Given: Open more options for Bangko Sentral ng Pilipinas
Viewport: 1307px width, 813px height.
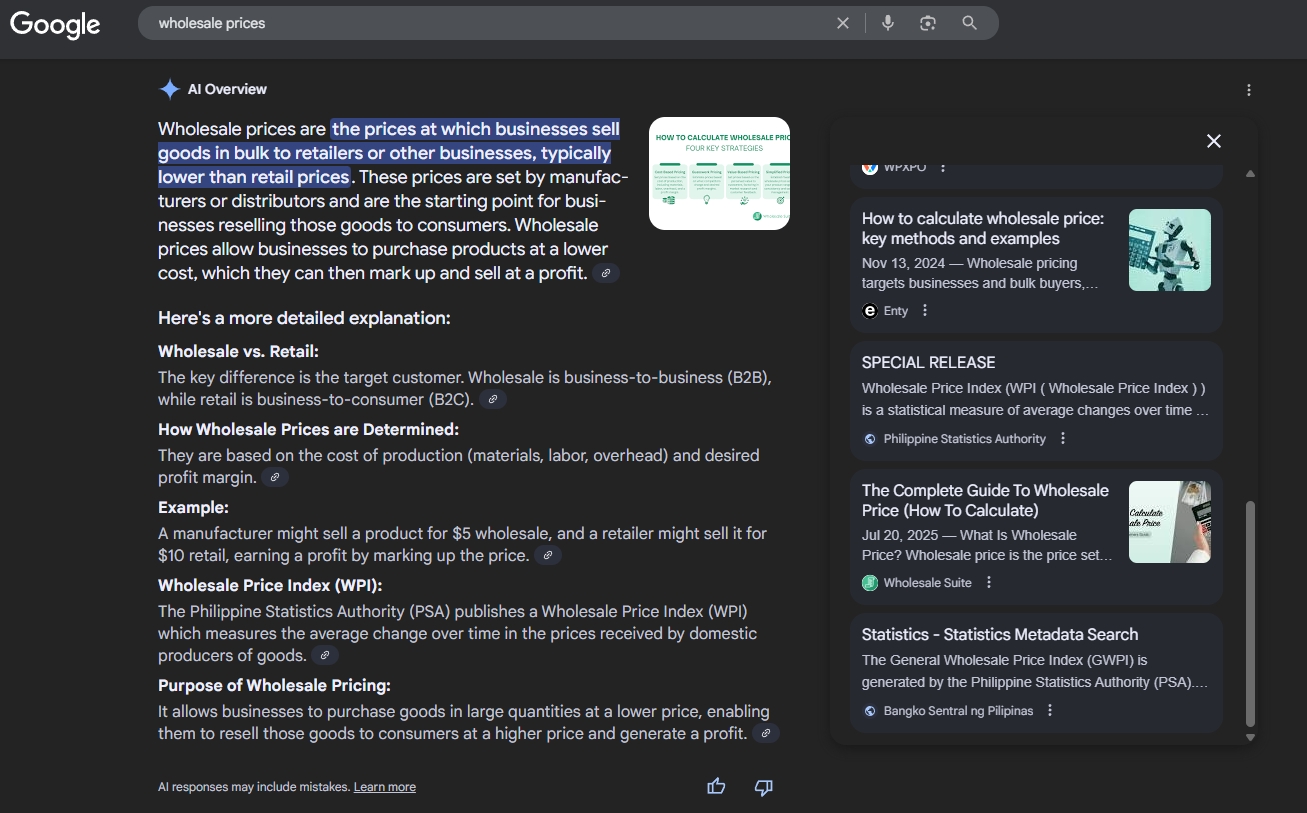Looking at the screenshot, I should (1050, 711).
